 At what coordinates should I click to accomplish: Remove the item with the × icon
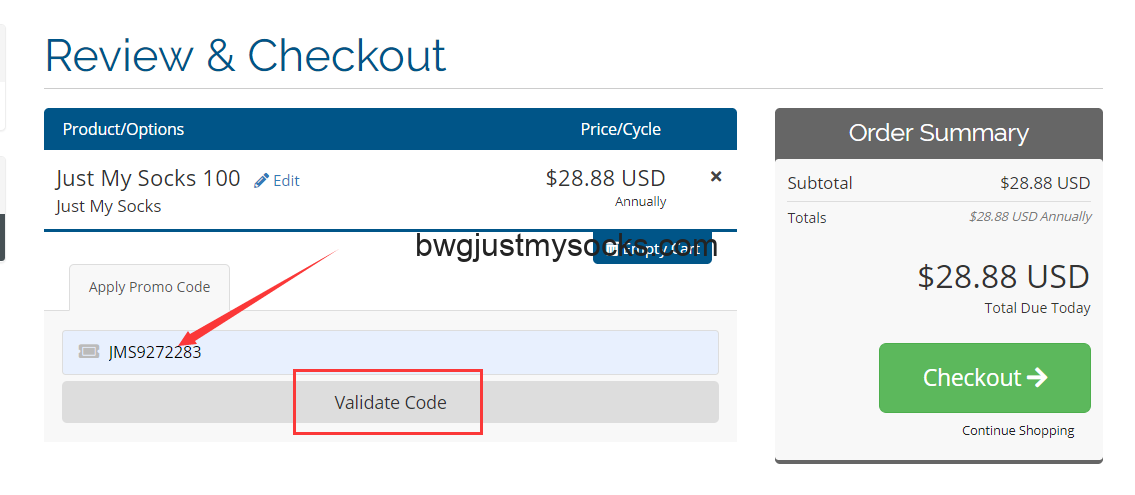[x=716, y=176]
